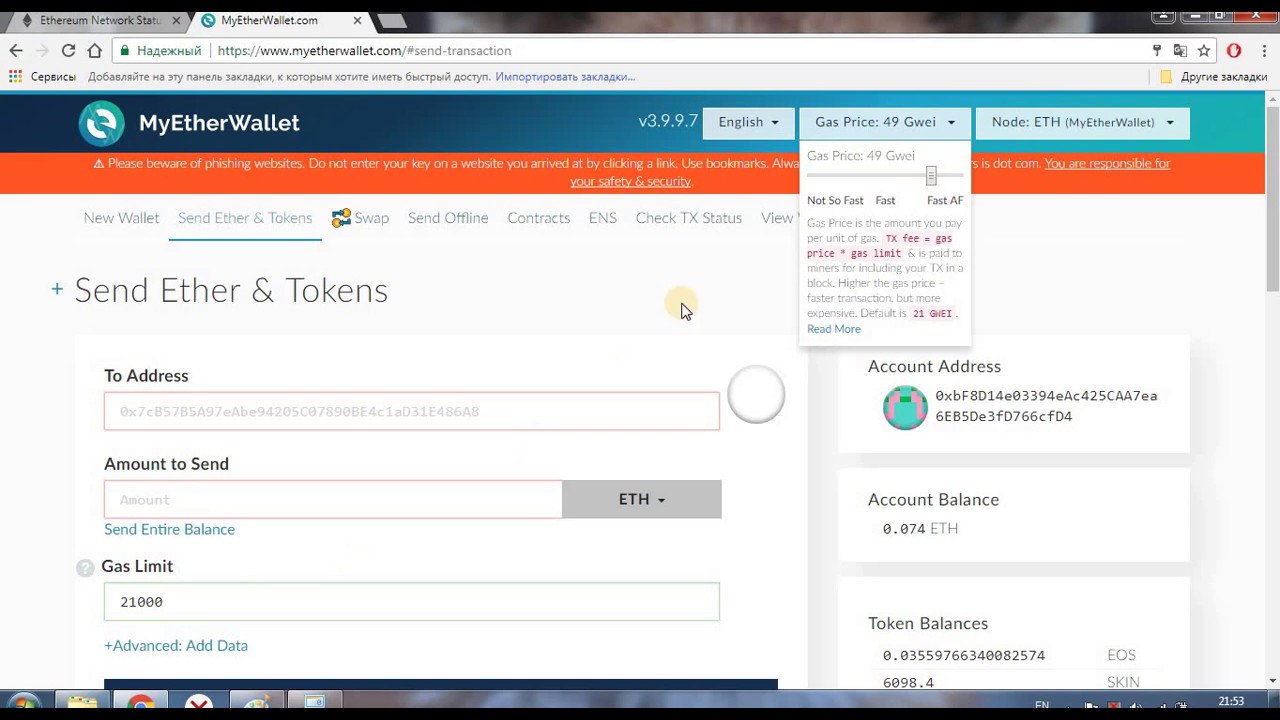Image resolution: width=1280 pixels, height=720 pixels.
Task: Open the Check TX Status tab
Action: [688, 218]
